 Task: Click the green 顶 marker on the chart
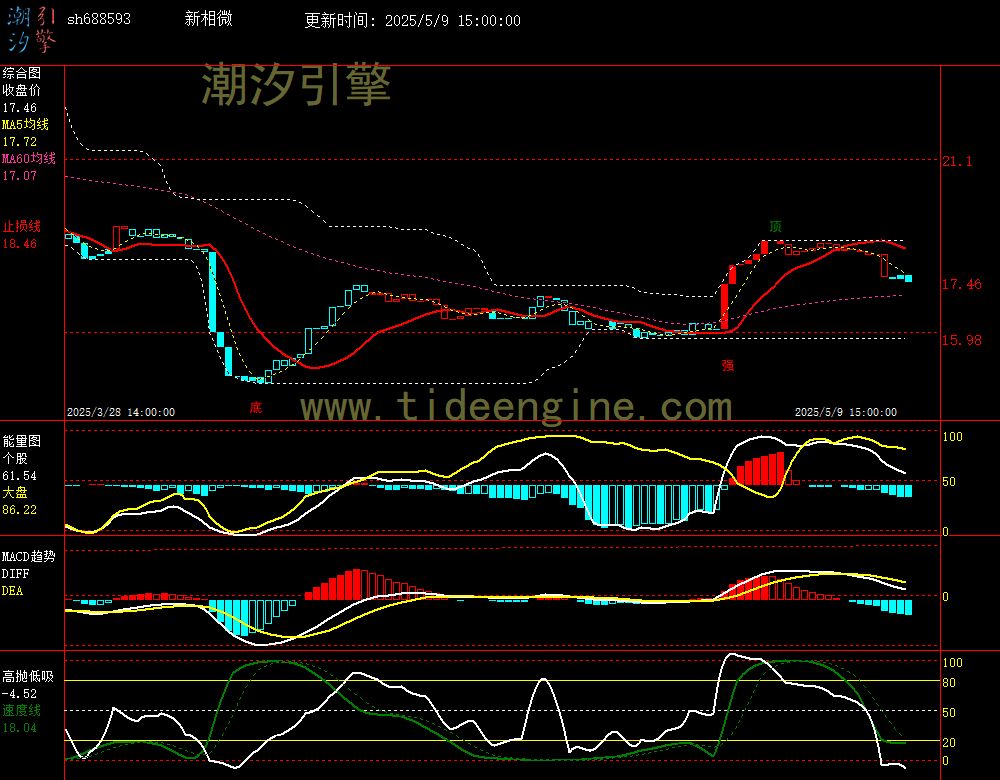tap(776, 226)
